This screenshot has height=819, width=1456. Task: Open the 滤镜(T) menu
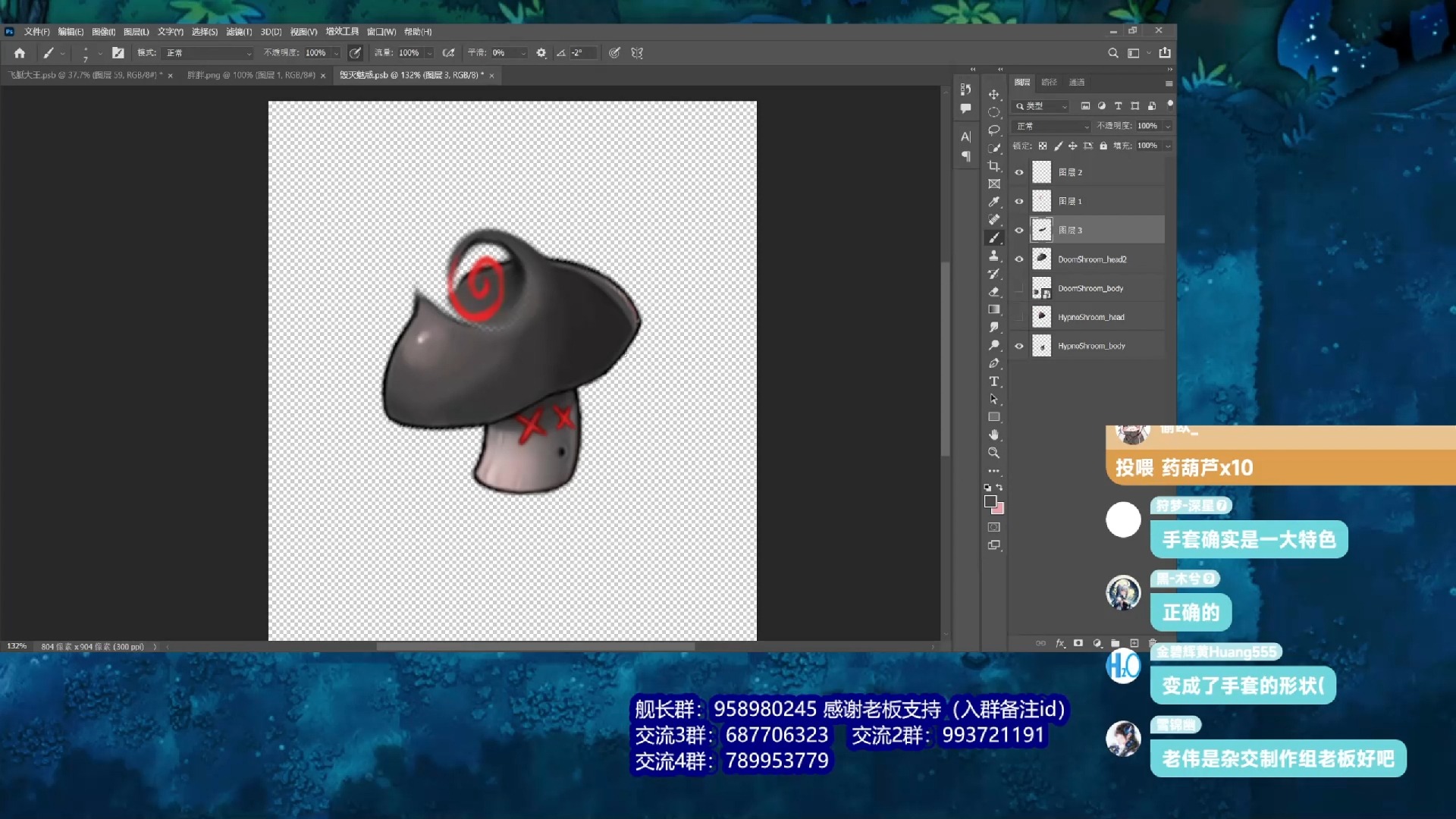coord(239,32)
